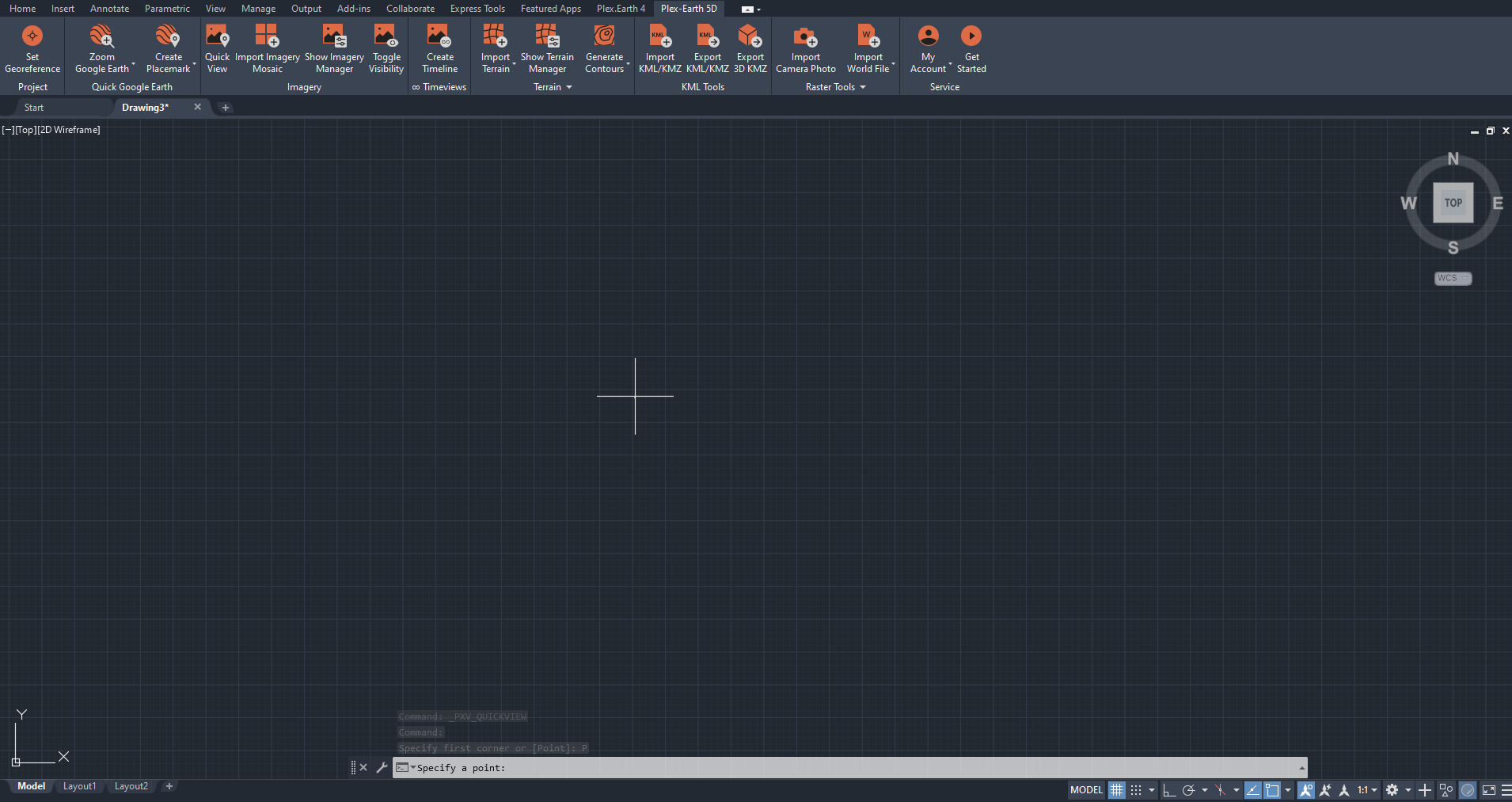Click Generate Contours tool

pos(605,49)
